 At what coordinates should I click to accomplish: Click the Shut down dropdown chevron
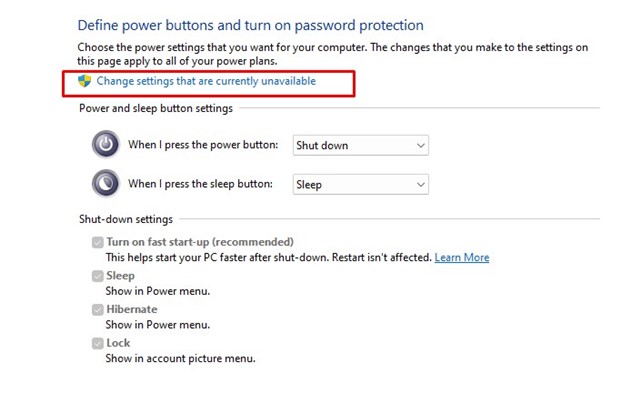[421, 145]
